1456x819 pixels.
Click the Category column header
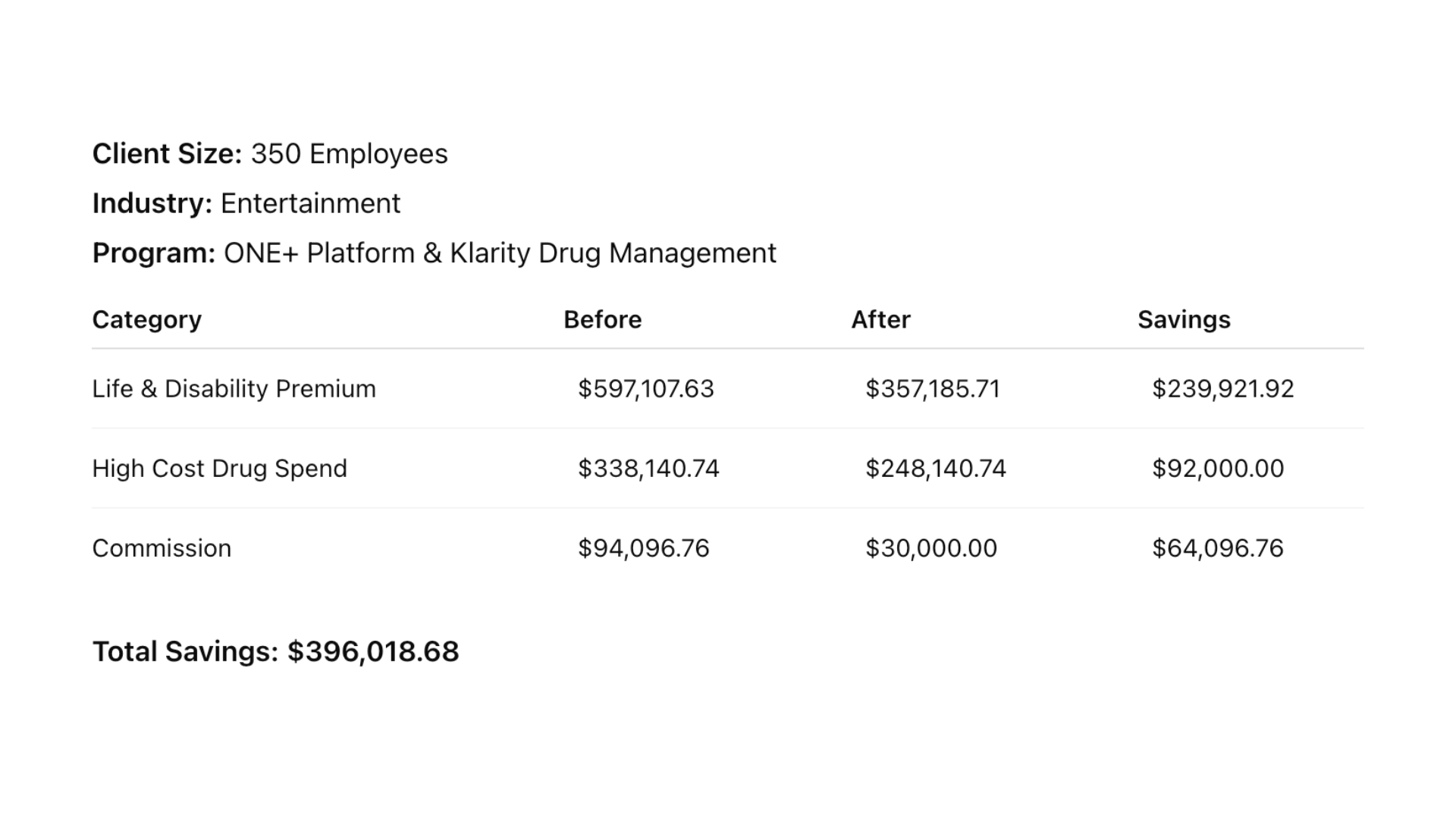tap(147, 320)
